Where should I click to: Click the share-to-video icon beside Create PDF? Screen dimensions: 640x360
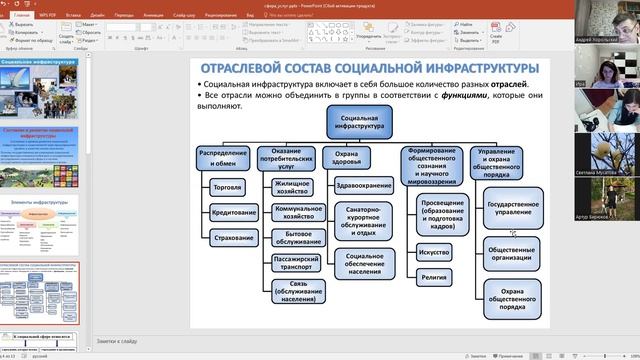[510, 27]
